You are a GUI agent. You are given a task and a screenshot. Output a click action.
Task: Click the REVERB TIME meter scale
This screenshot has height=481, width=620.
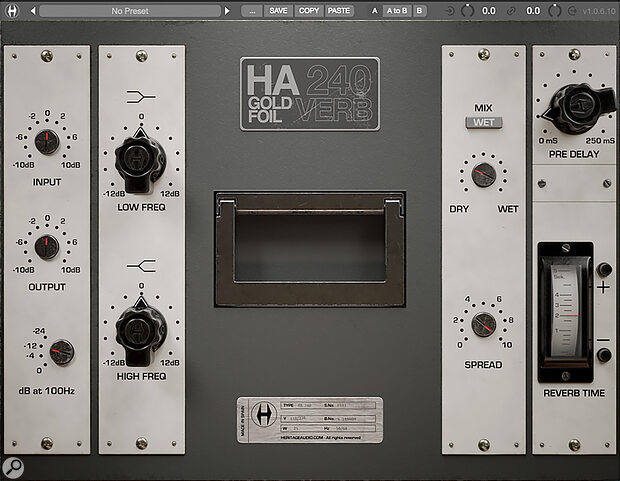click(x=566, y=311)
